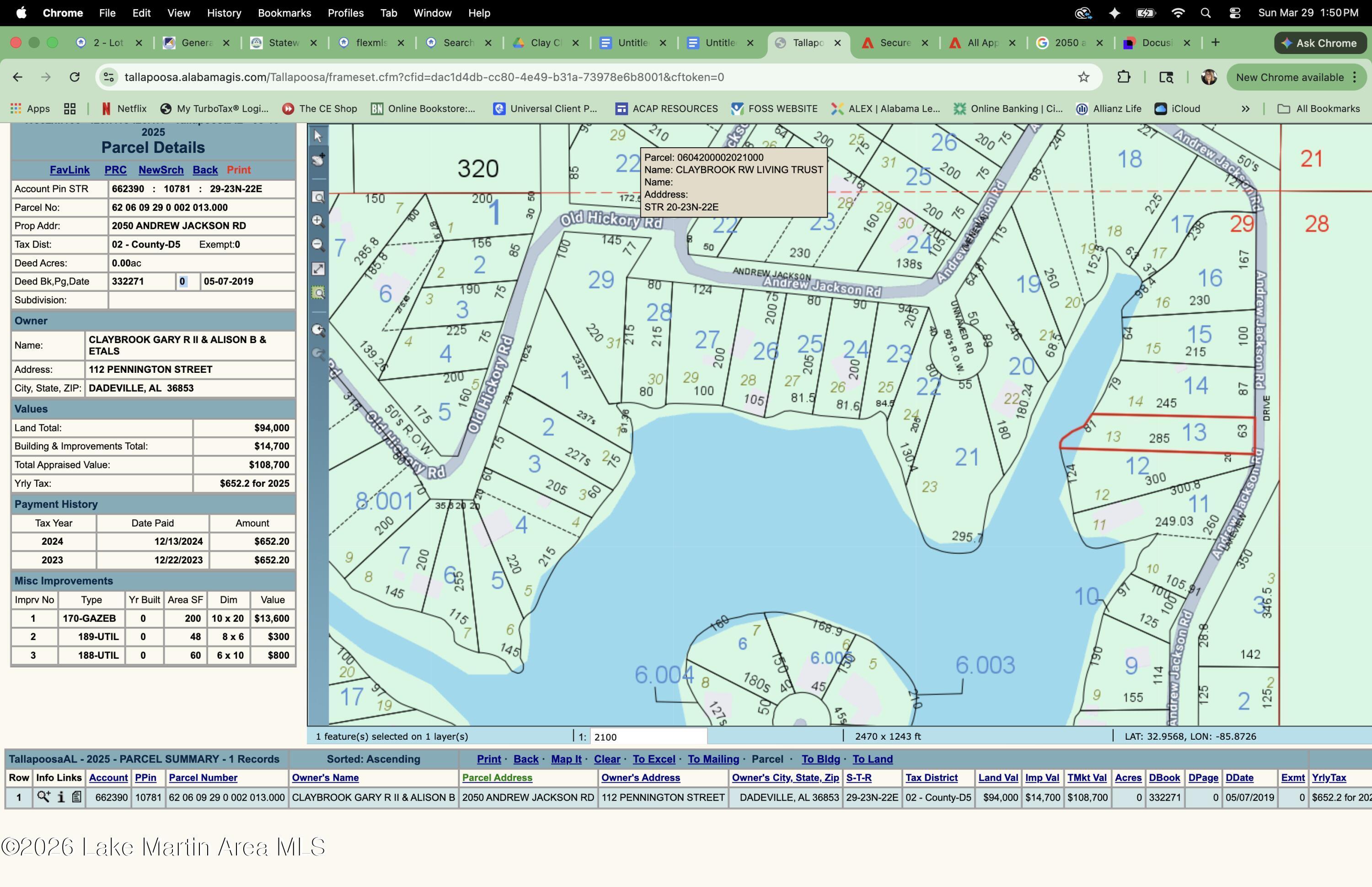The width and height of the screenshot is (1372, 887).
Task: Click the Clear link in parcel summary
Action: tap(607, 759)
